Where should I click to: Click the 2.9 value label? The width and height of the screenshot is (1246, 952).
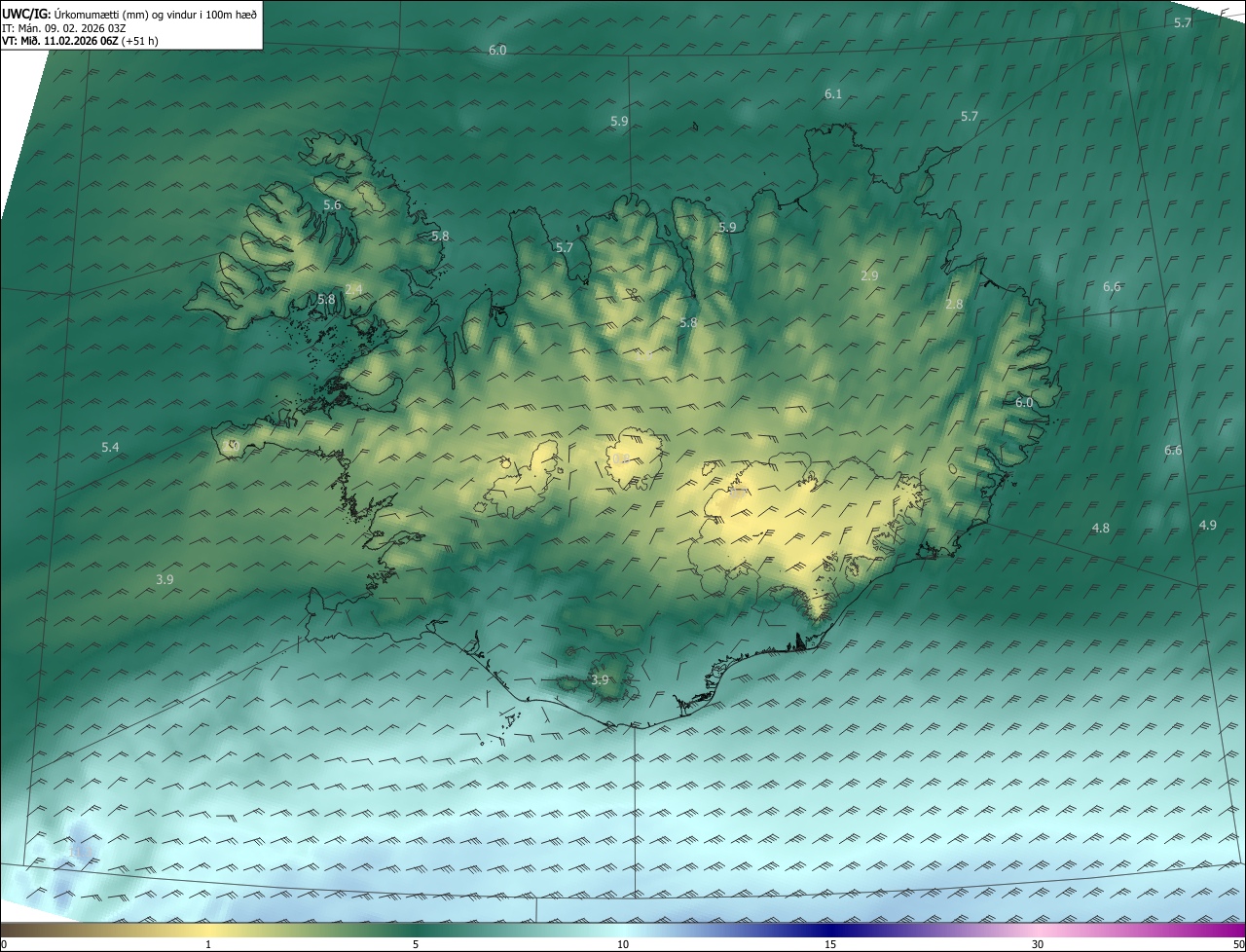coord(869,276)
